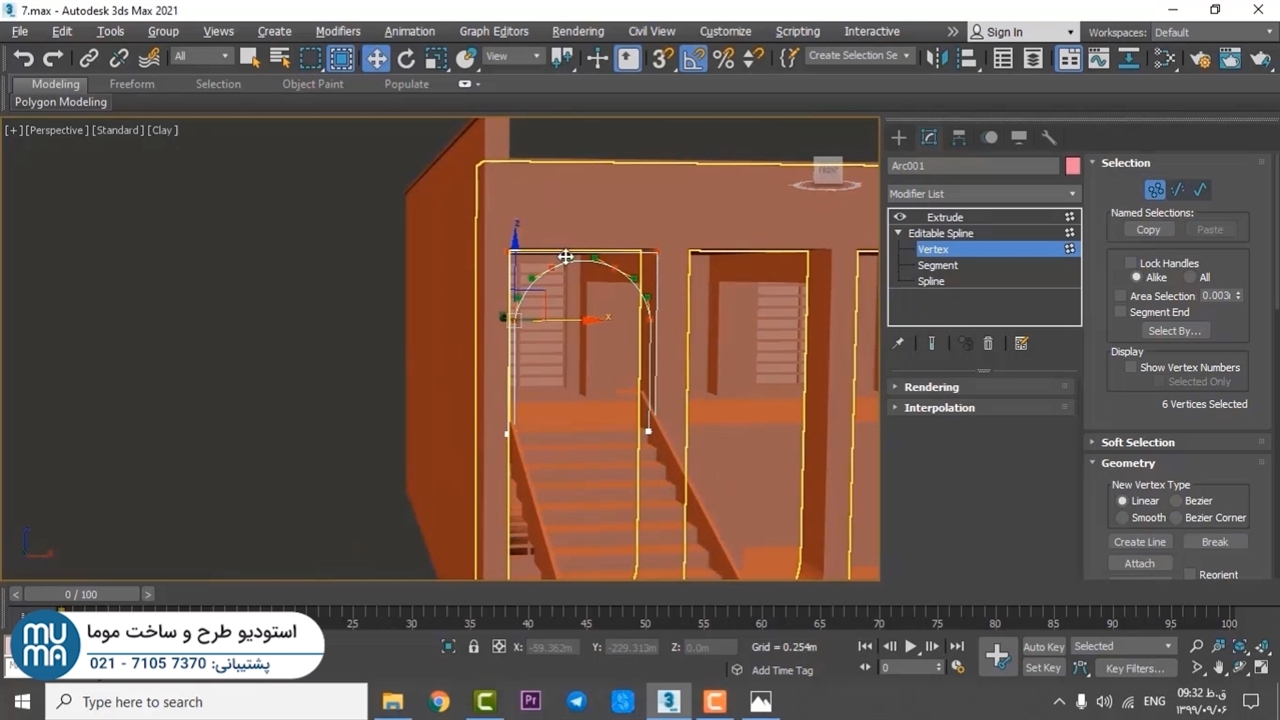Viewport: 1280px width, 720px height.
Task: Open the Render Setup teapot icon
Action: coord(1200,58)
